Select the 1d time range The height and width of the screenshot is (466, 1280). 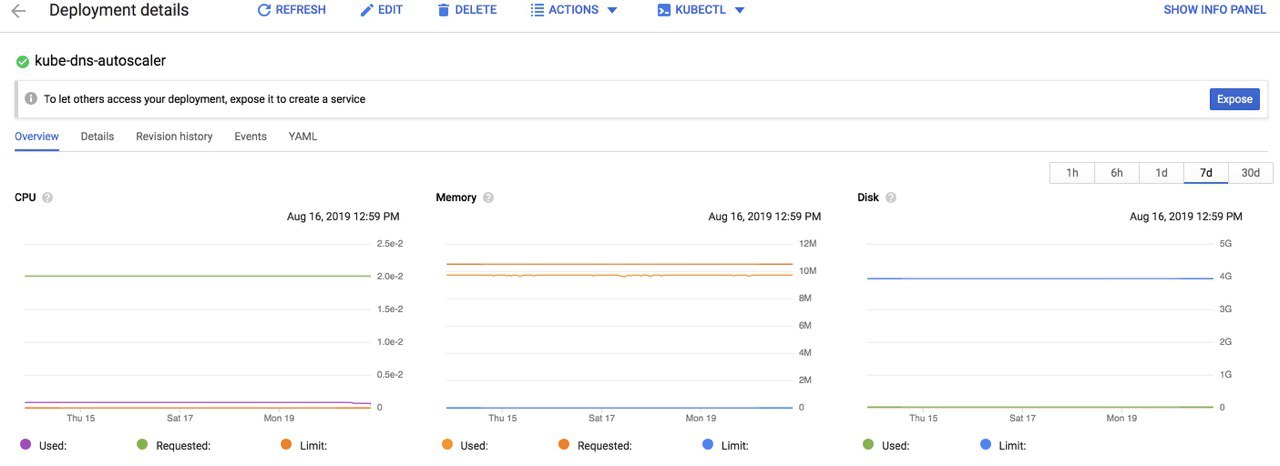click(x=1161, y=172)
